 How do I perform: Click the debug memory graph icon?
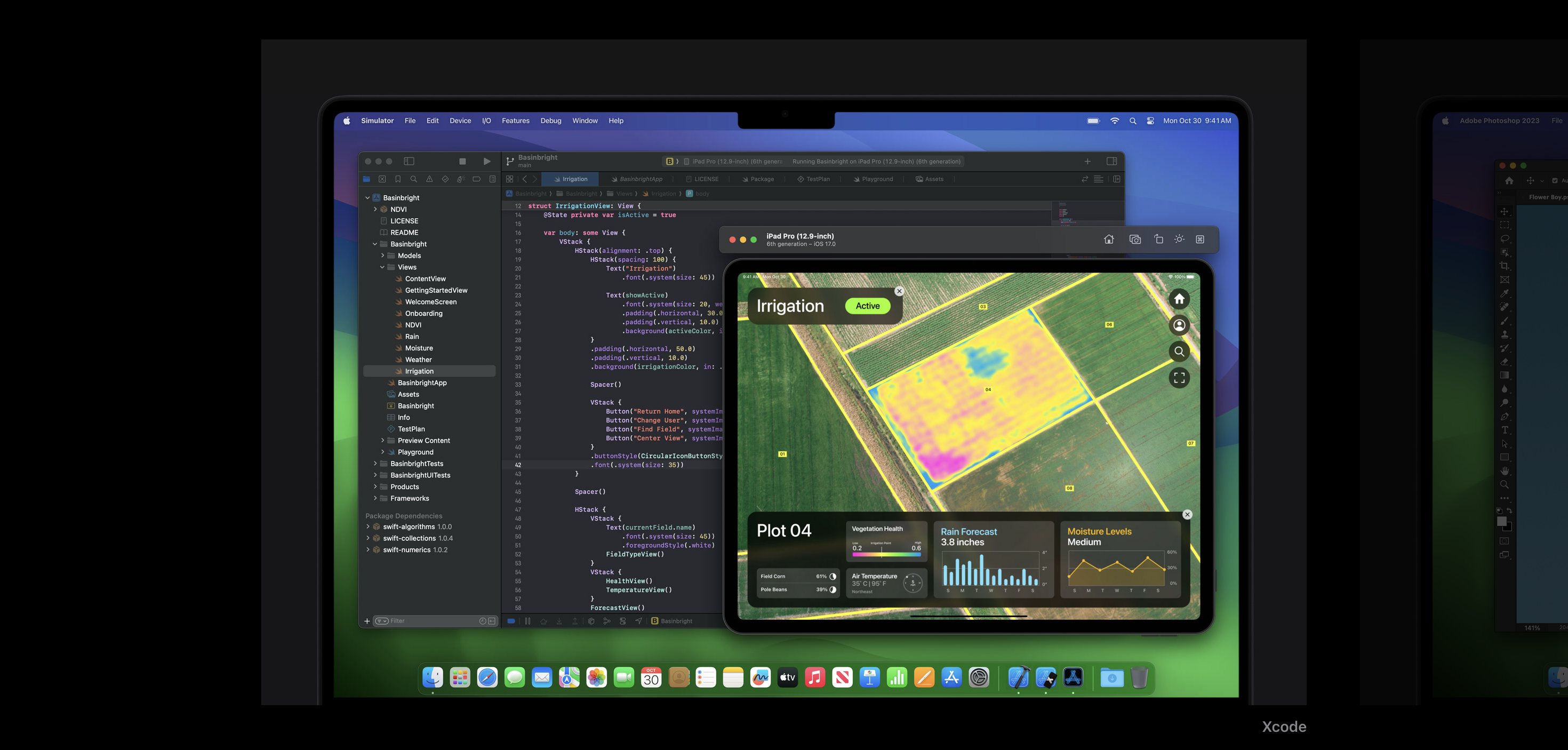pyautogui.click(x=607, y=621)
